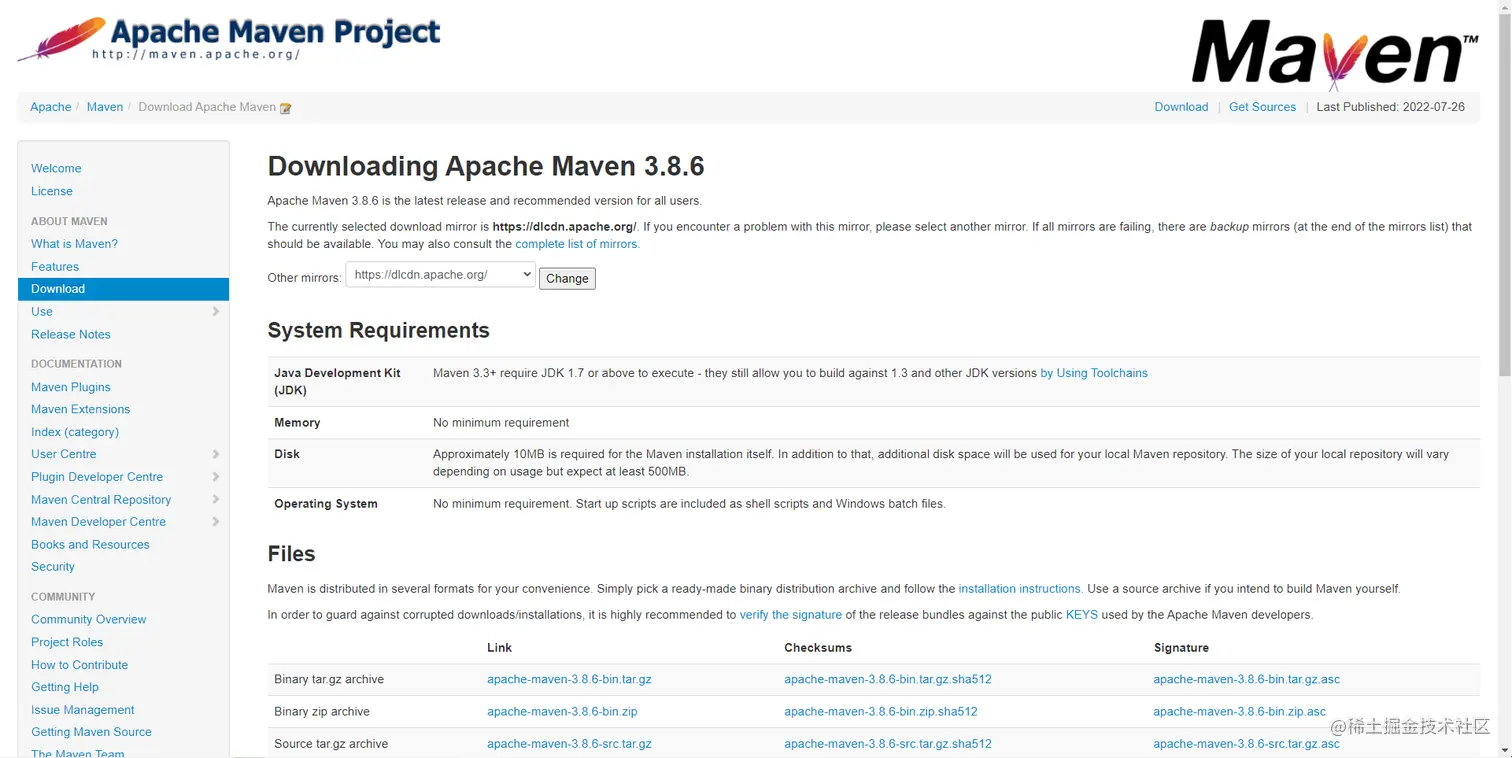
Task: Click the page vertical scrollbar thumb
Action: (1504, 195)
